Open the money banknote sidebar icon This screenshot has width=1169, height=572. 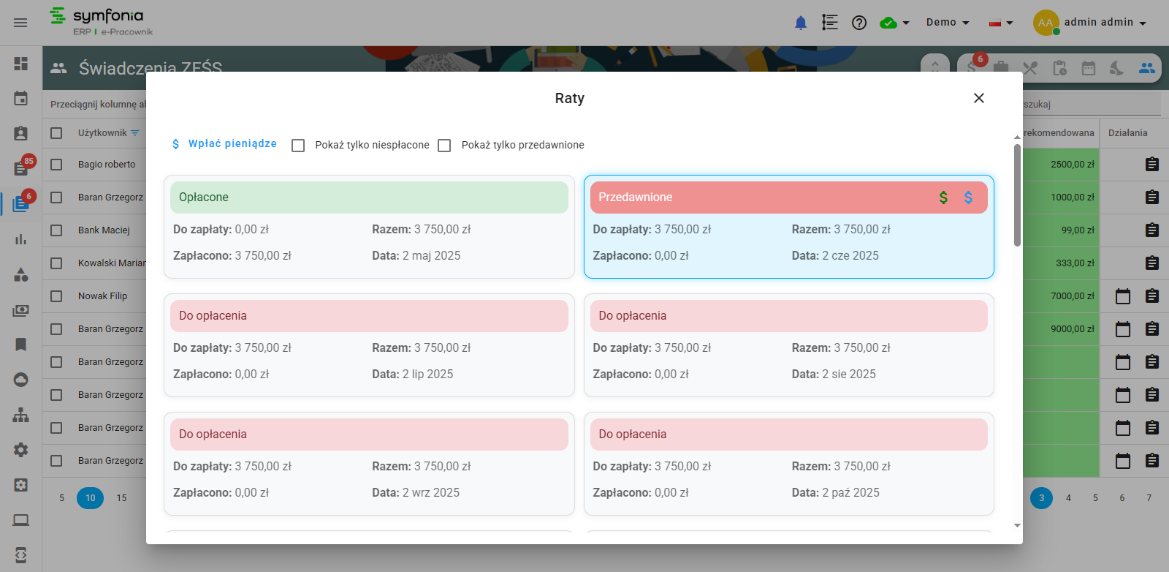coord(21,309)
